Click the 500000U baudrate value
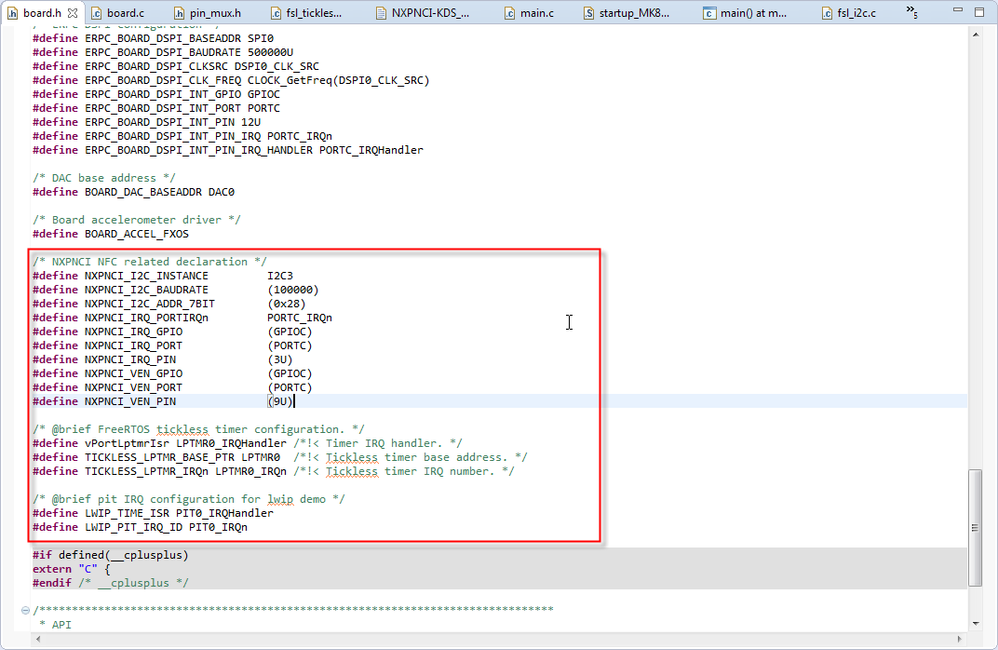998x650 pixels. 271,52
